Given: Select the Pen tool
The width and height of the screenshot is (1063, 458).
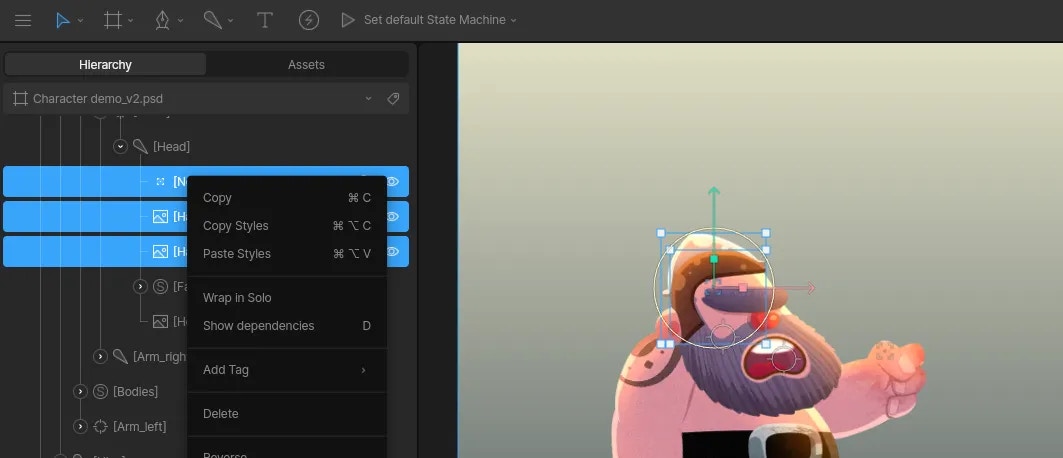Looking at the screenshot, I should (162, 20).
